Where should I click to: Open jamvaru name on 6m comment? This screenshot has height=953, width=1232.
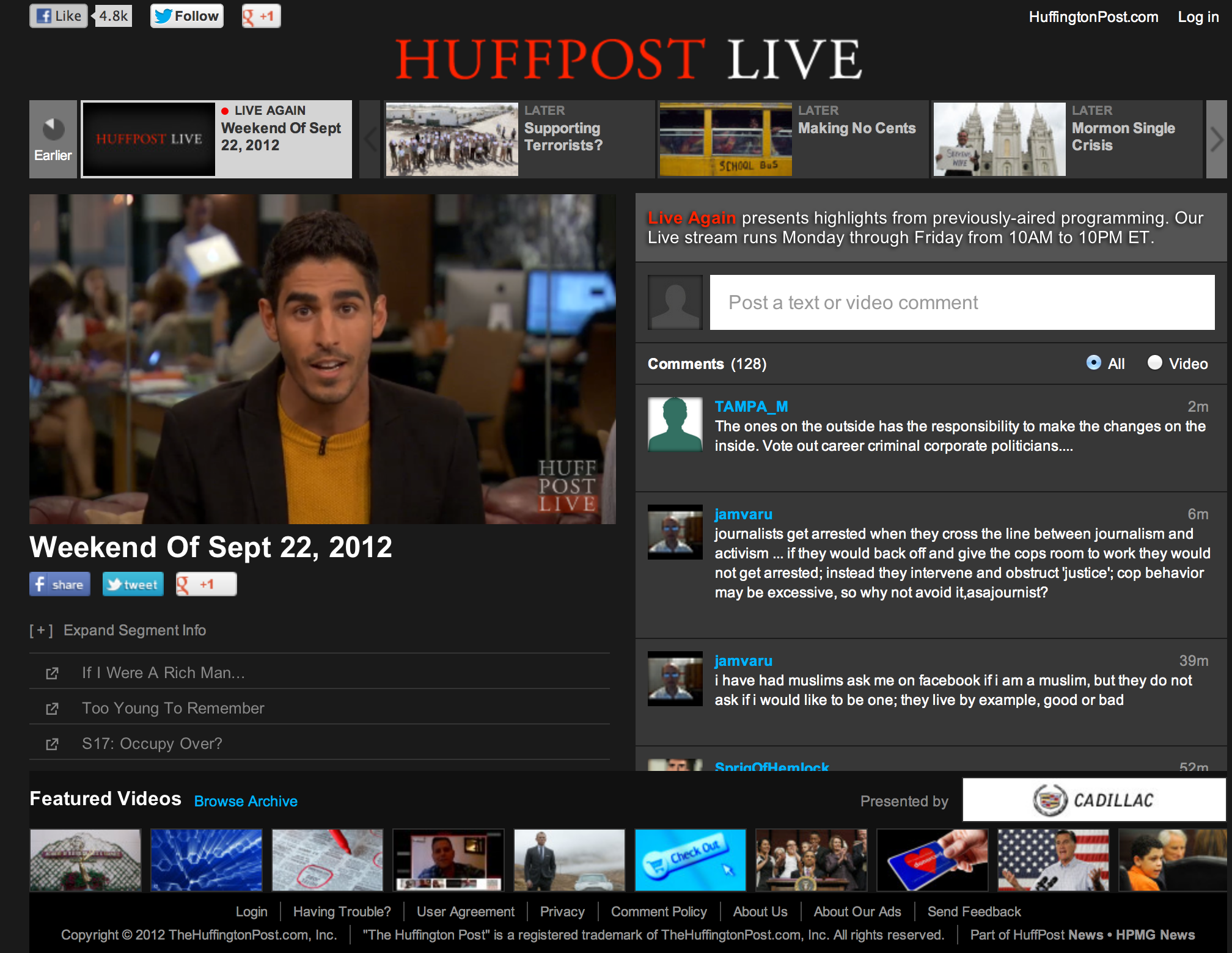743,514
